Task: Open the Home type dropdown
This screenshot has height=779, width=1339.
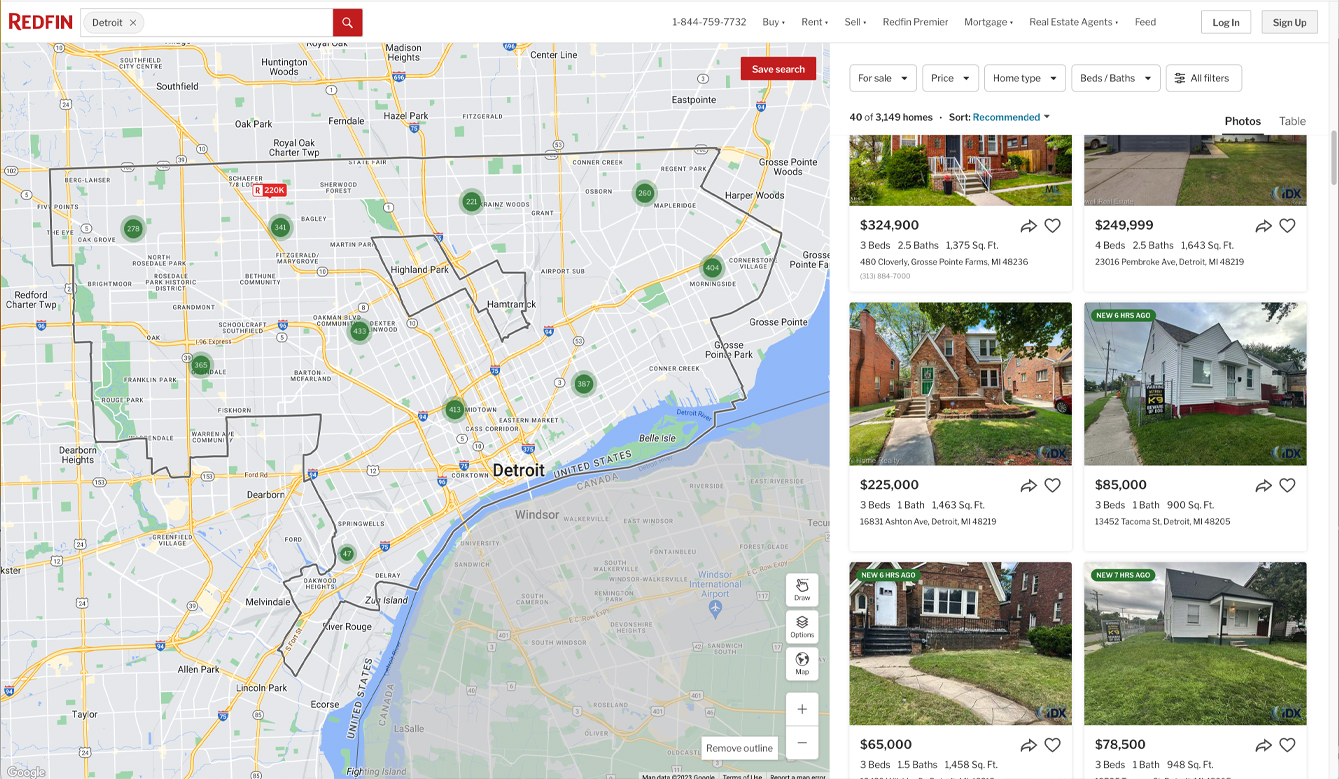Action: (x=1025, y=78)
